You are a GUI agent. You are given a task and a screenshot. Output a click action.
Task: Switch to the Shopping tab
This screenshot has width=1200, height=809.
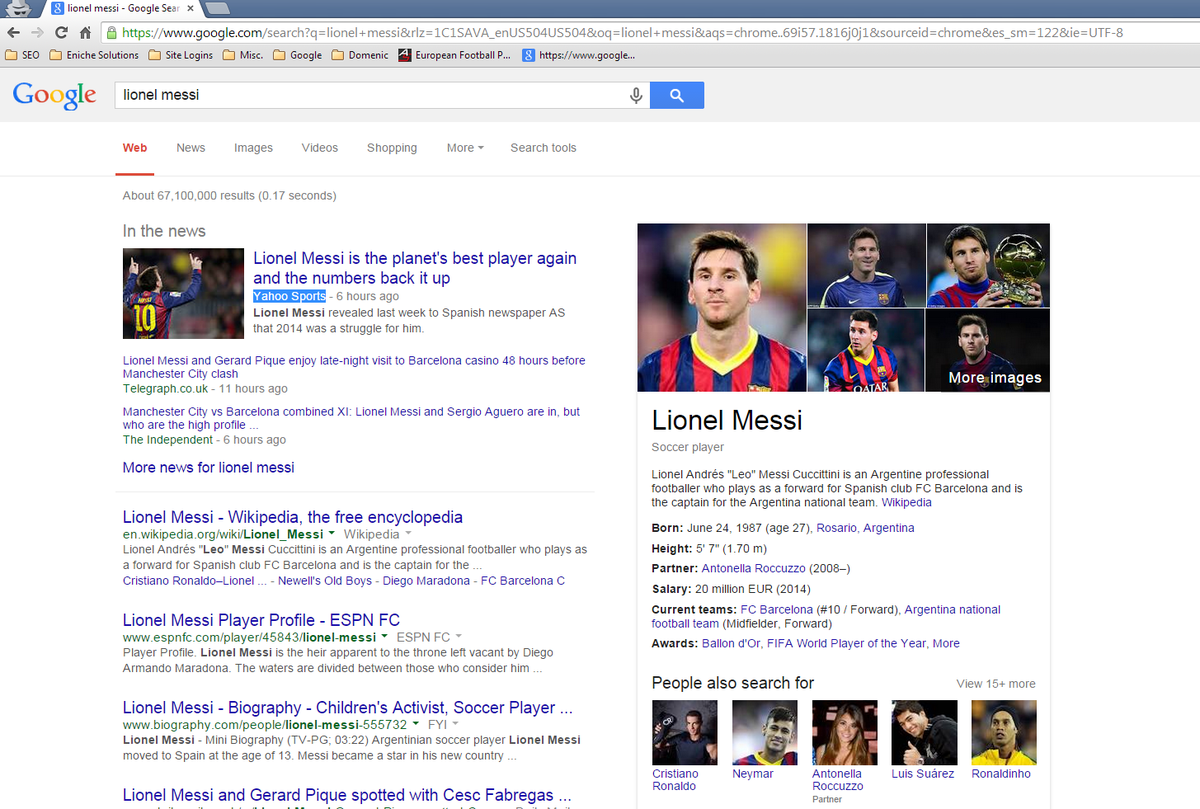tap(392, 147)
